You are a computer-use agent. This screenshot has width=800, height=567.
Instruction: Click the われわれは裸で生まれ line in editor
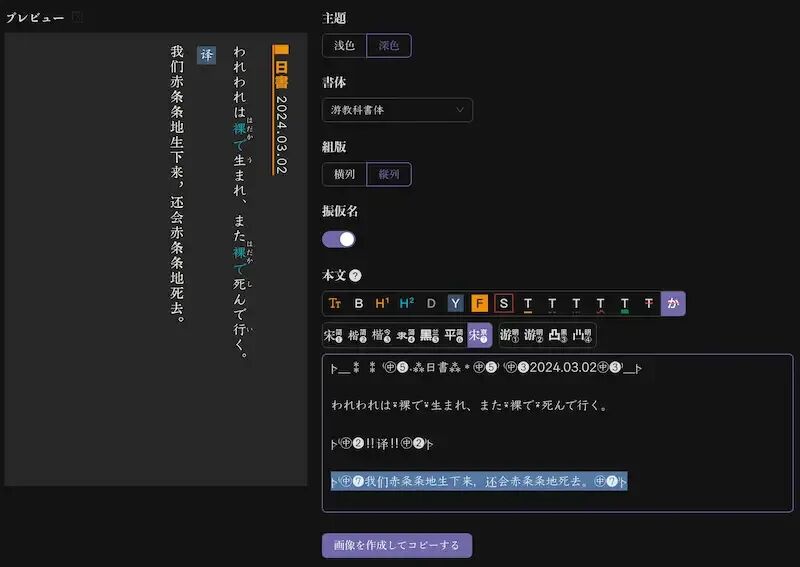tap(469, 406)
